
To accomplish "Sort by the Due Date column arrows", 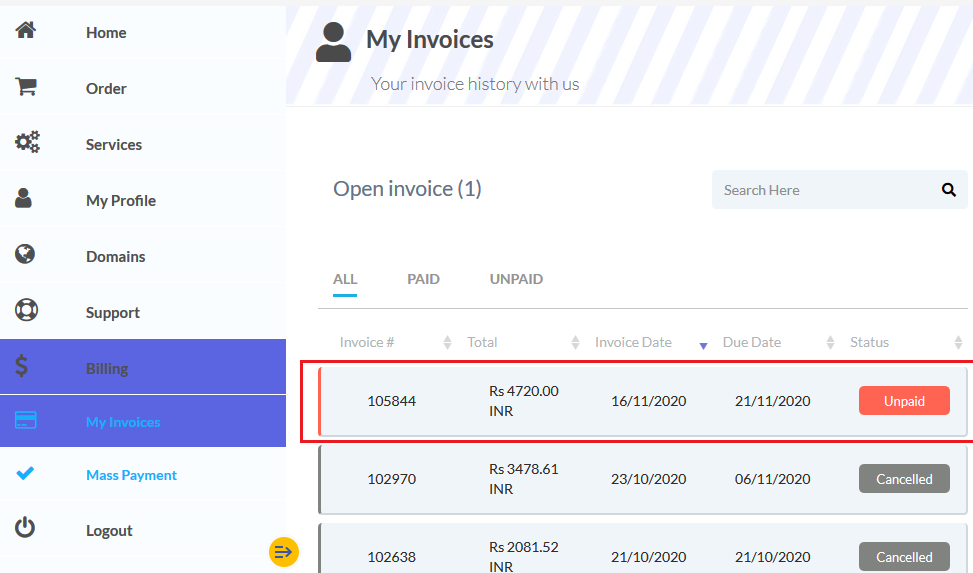I will click(x=830, y=342).
